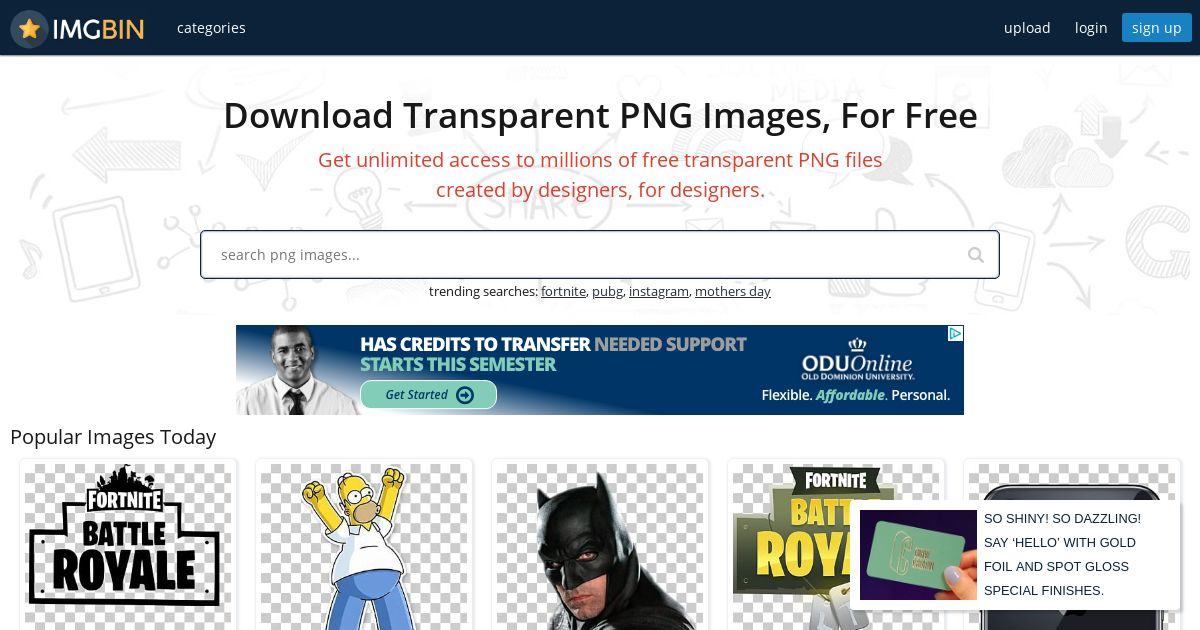Click the IMGBIN star logo icon
1200x630 pixels.
[x=29, y=29]
